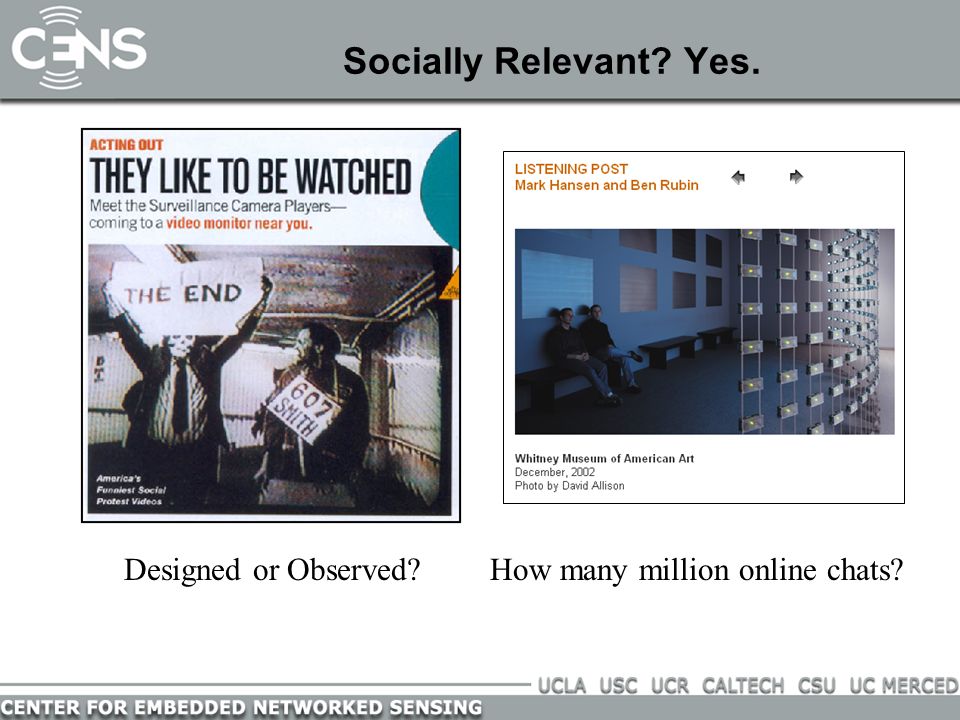Click the "December, 2002" date
The height and width of the screenshot is (720, 960).
coord(555,472)
